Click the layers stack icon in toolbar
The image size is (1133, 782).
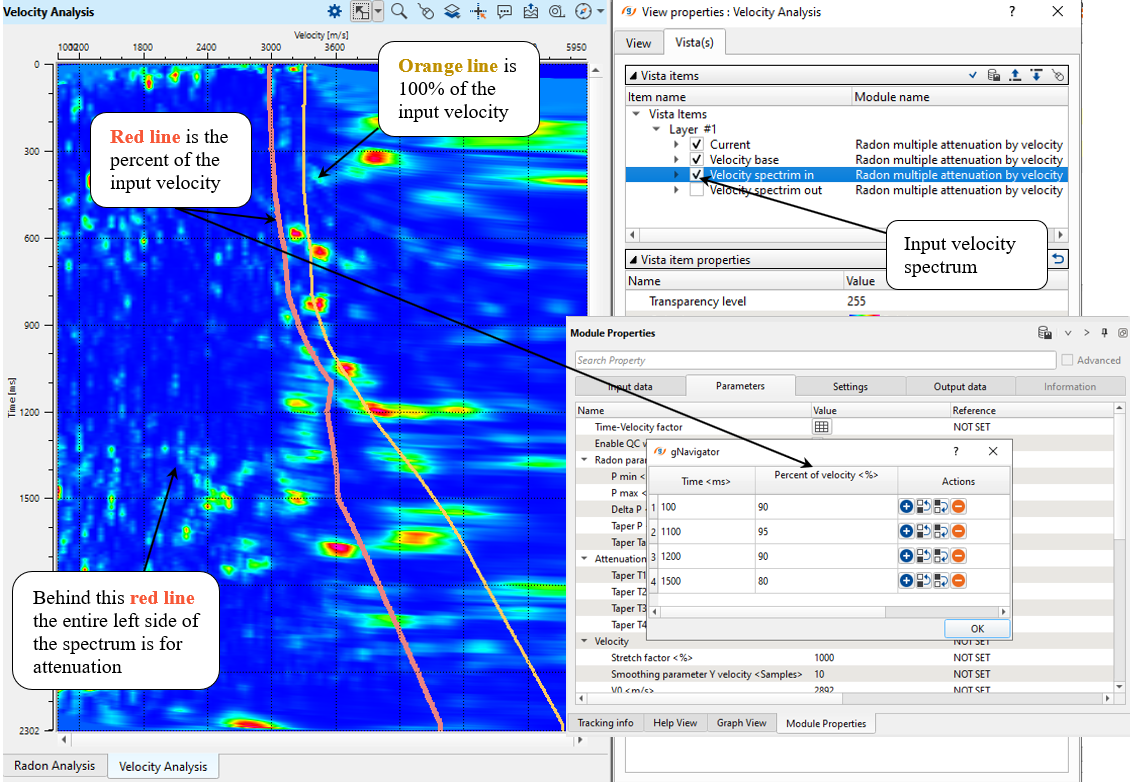452,12
